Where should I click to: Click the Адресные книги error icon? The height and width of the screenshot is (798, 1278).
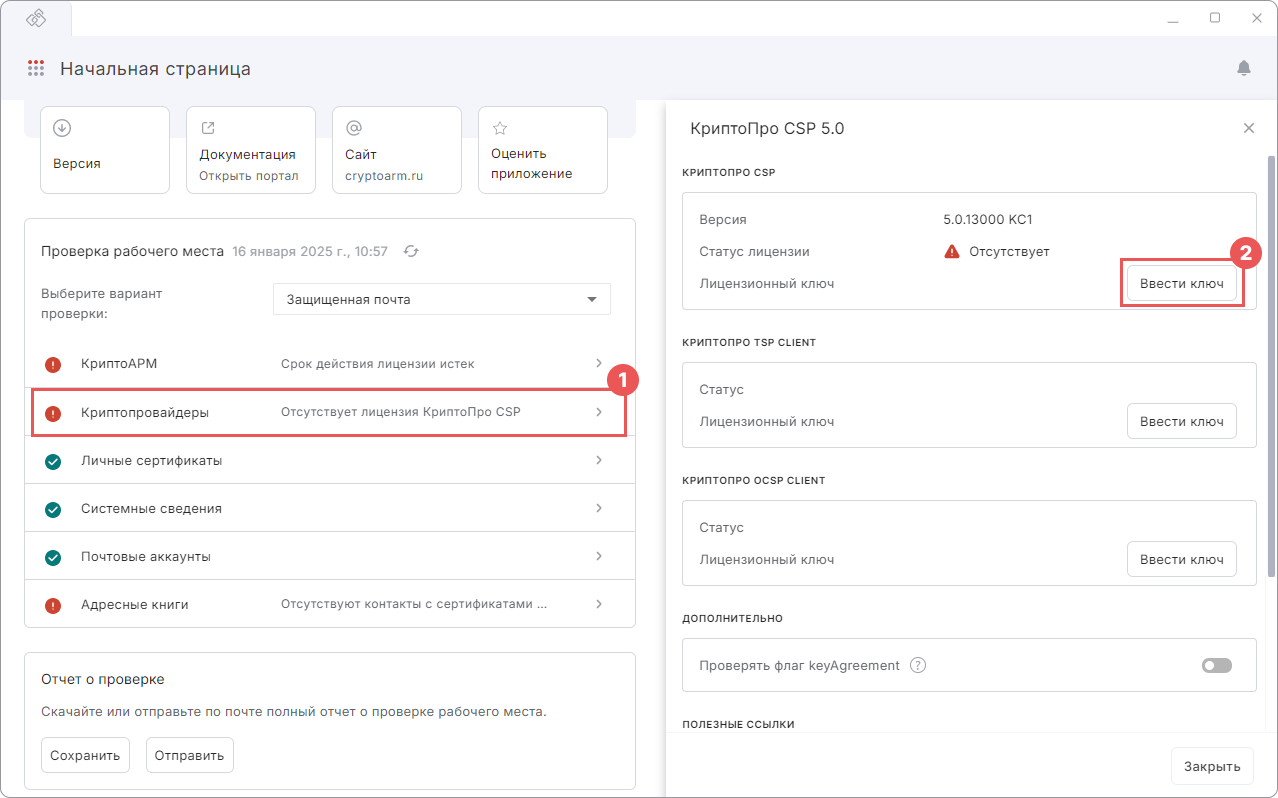tap(53, 605)
